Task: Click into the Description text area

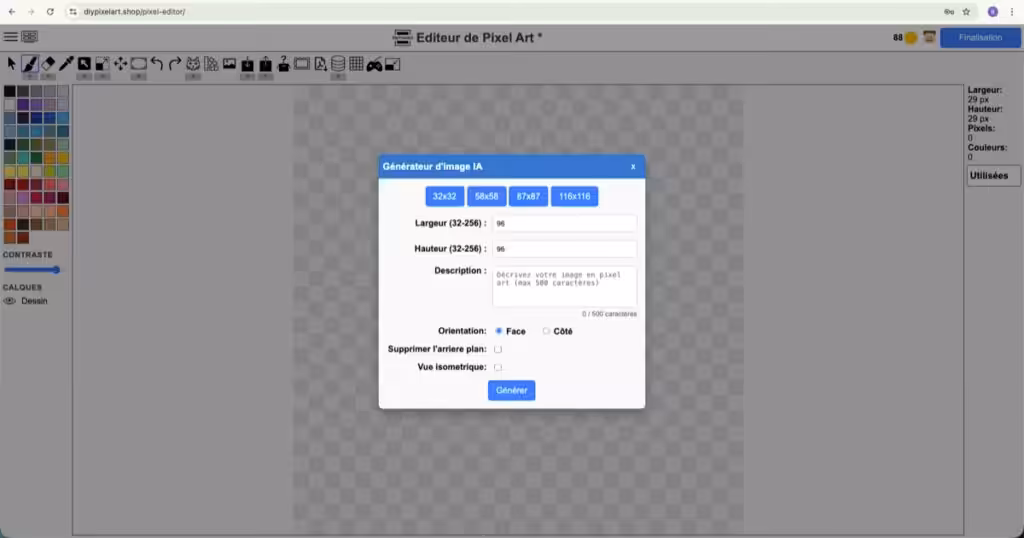Action: 564,287
